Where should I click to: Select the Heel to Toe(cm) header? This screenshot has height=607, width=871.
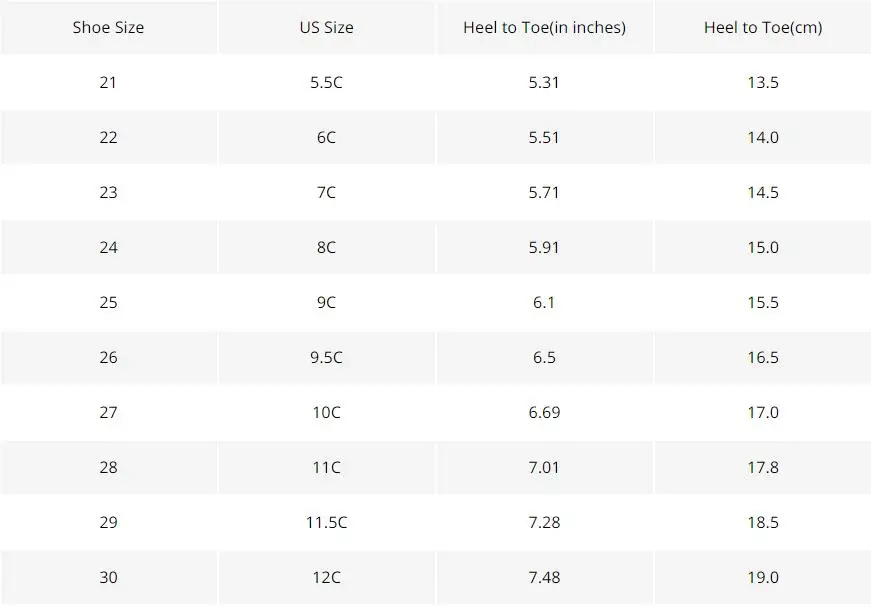(763, 27)
